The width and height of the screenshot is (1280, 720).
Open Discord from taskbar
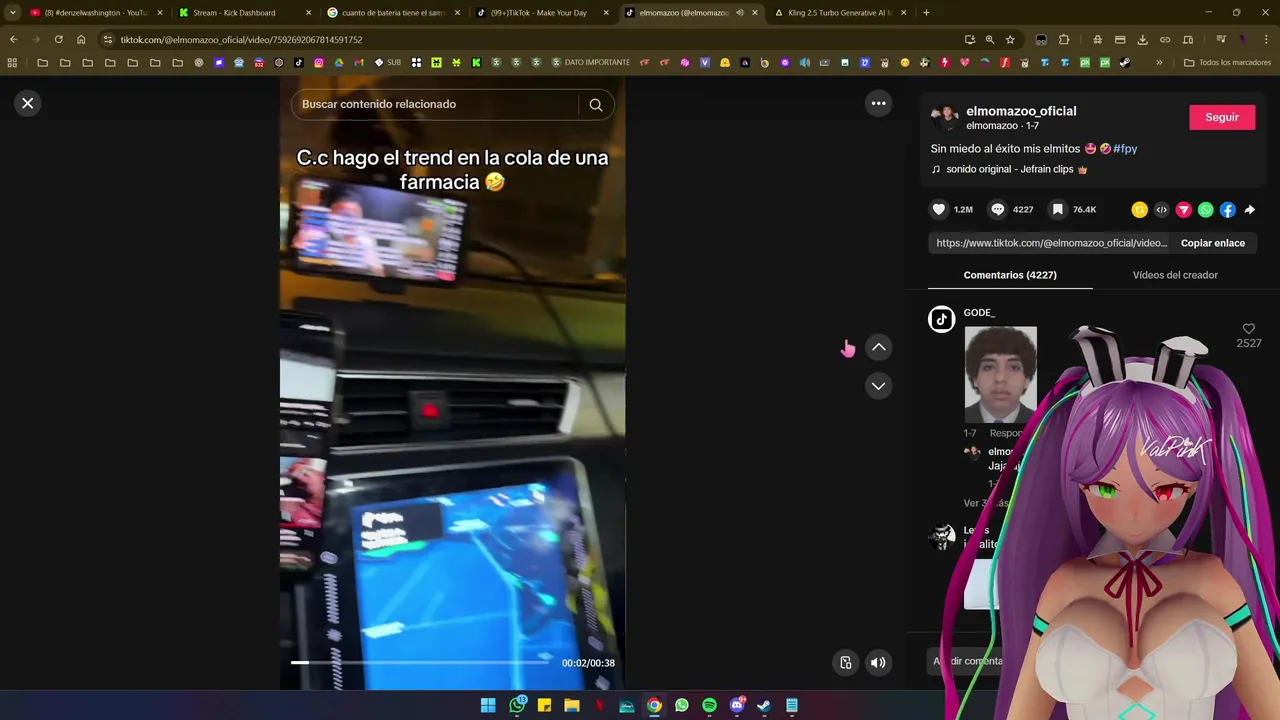pos(737,705)
